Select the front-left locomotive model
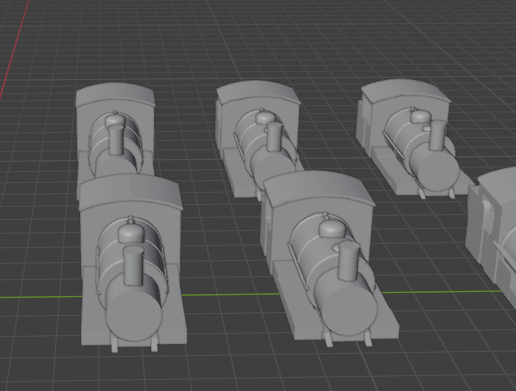 [x=133, y=263]
